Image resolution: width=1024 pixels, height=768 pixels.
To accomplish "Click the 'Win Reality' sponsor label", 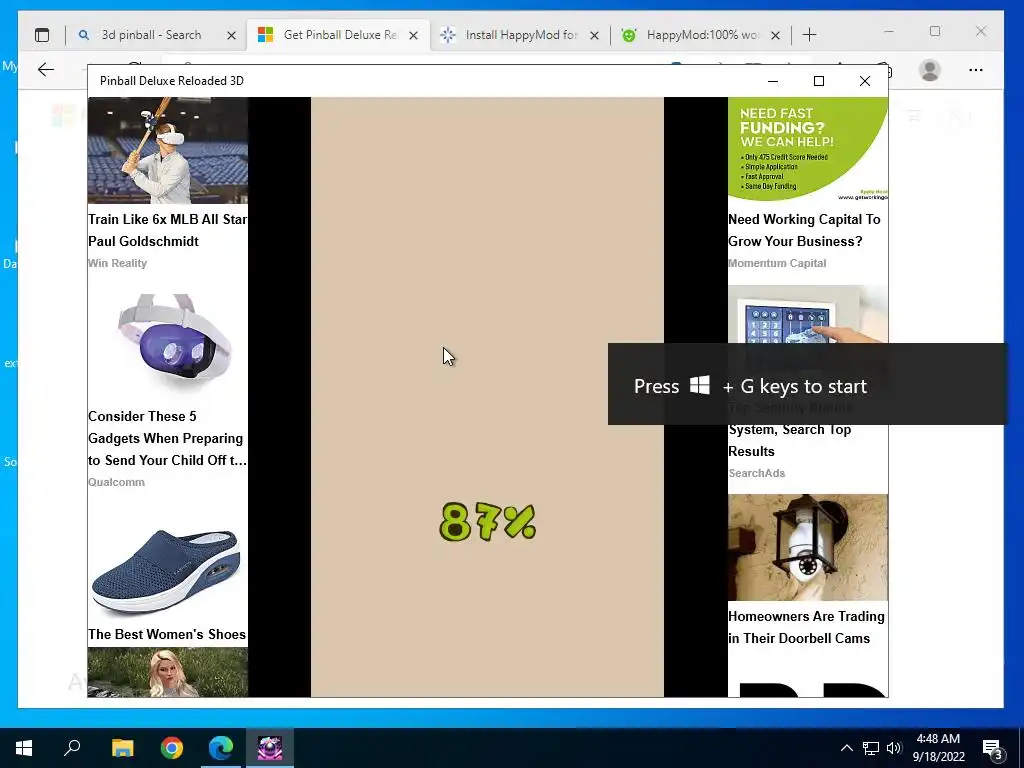I will coord(118,263).
